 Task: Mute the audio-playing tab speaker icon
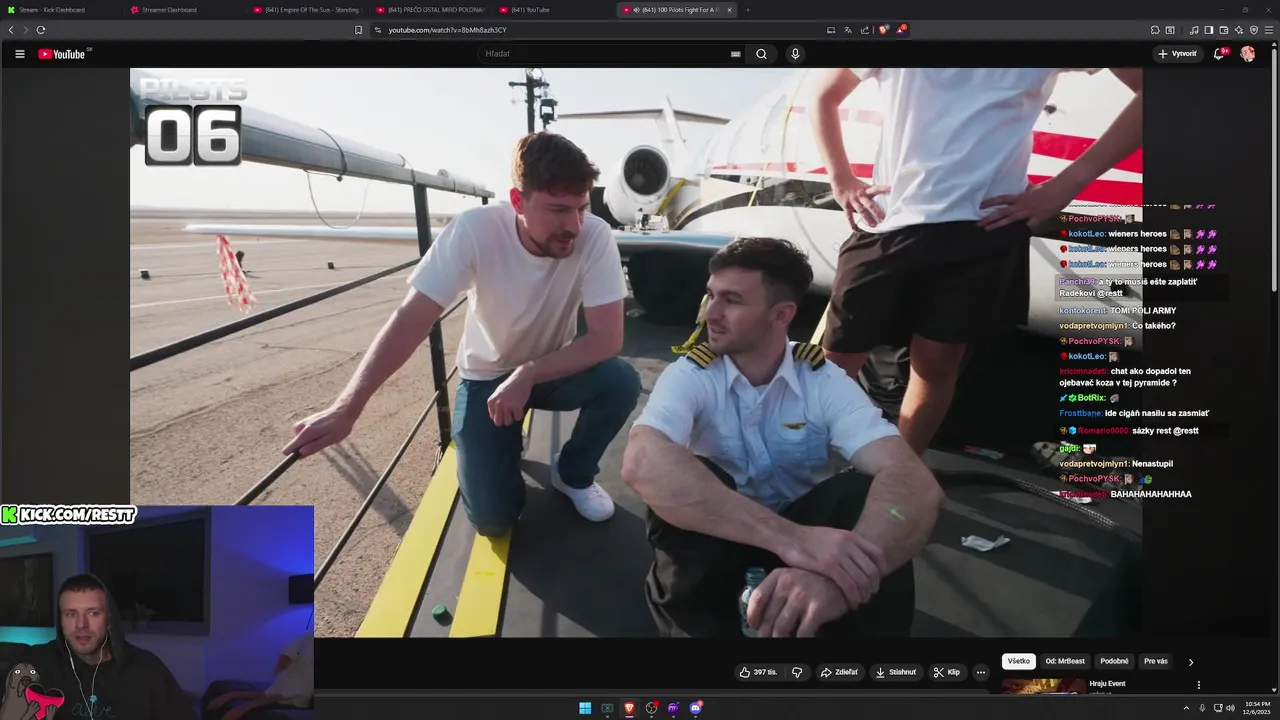point(637,10)
